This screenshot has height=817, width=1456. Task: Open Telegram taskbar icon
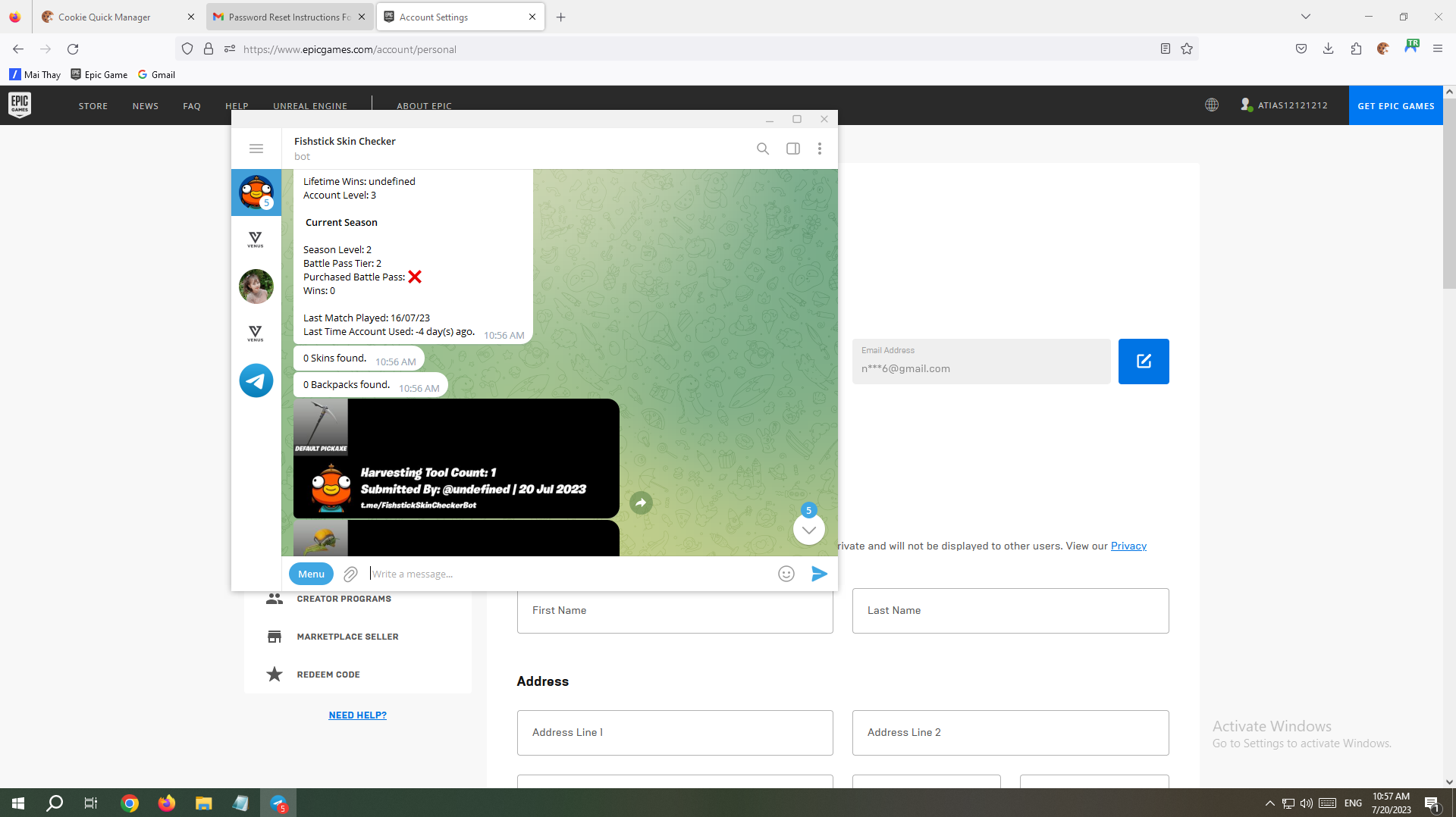pos(278,803)
